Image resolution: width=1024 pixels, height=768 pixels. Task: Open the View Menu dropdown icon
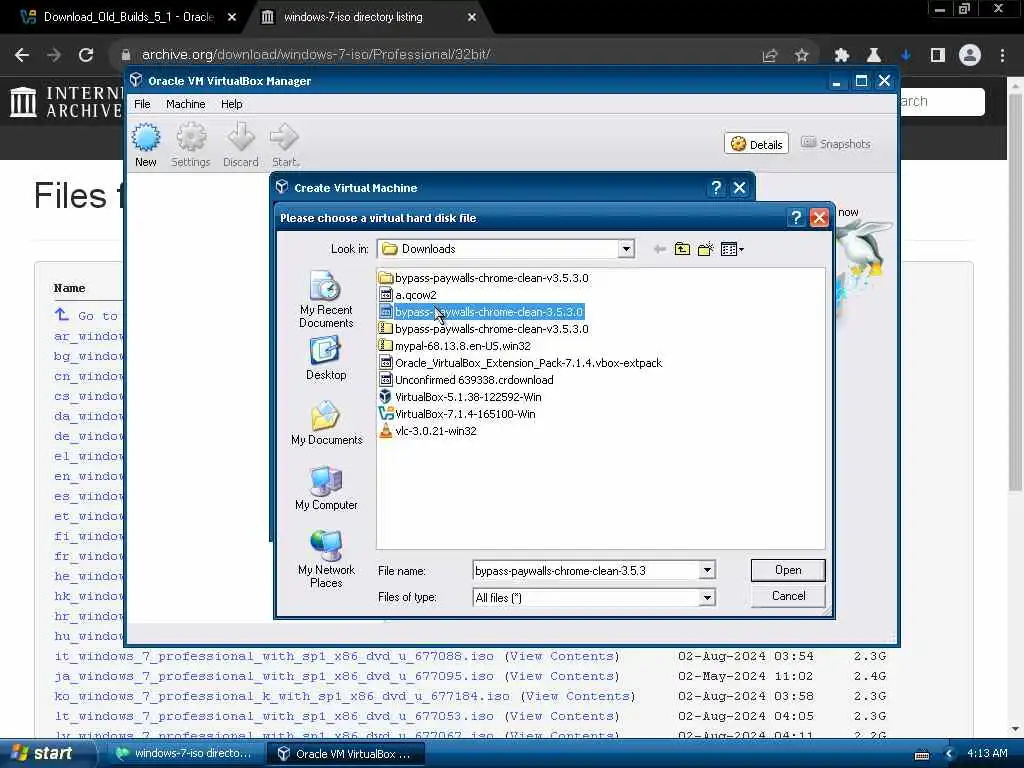point(732,249)
